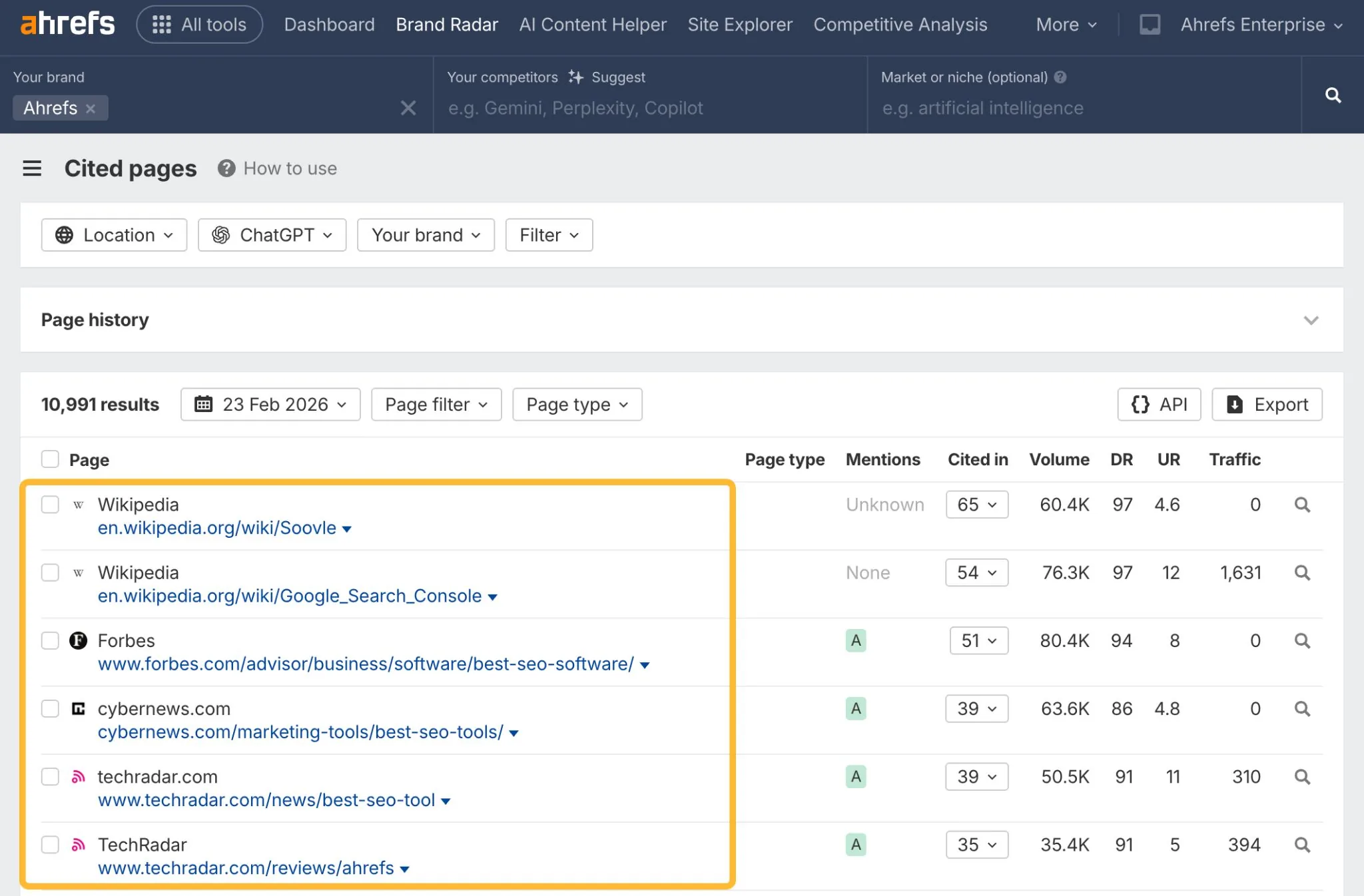Image resolution: width=1364 pixels, height=896 pixels.
Task: Click the RSS icon next to techradar.com
Action: (x=78, y=776)
